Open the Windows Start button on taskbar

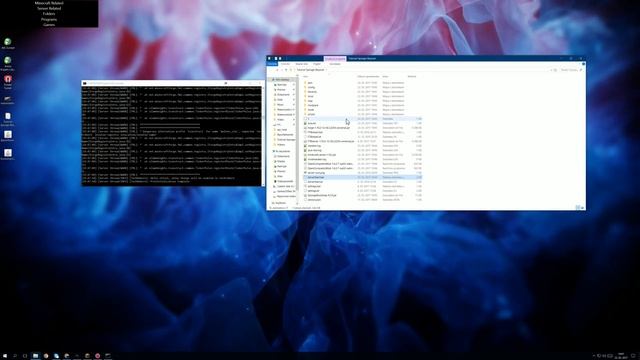pyautogui.click(x=5, y=356)
